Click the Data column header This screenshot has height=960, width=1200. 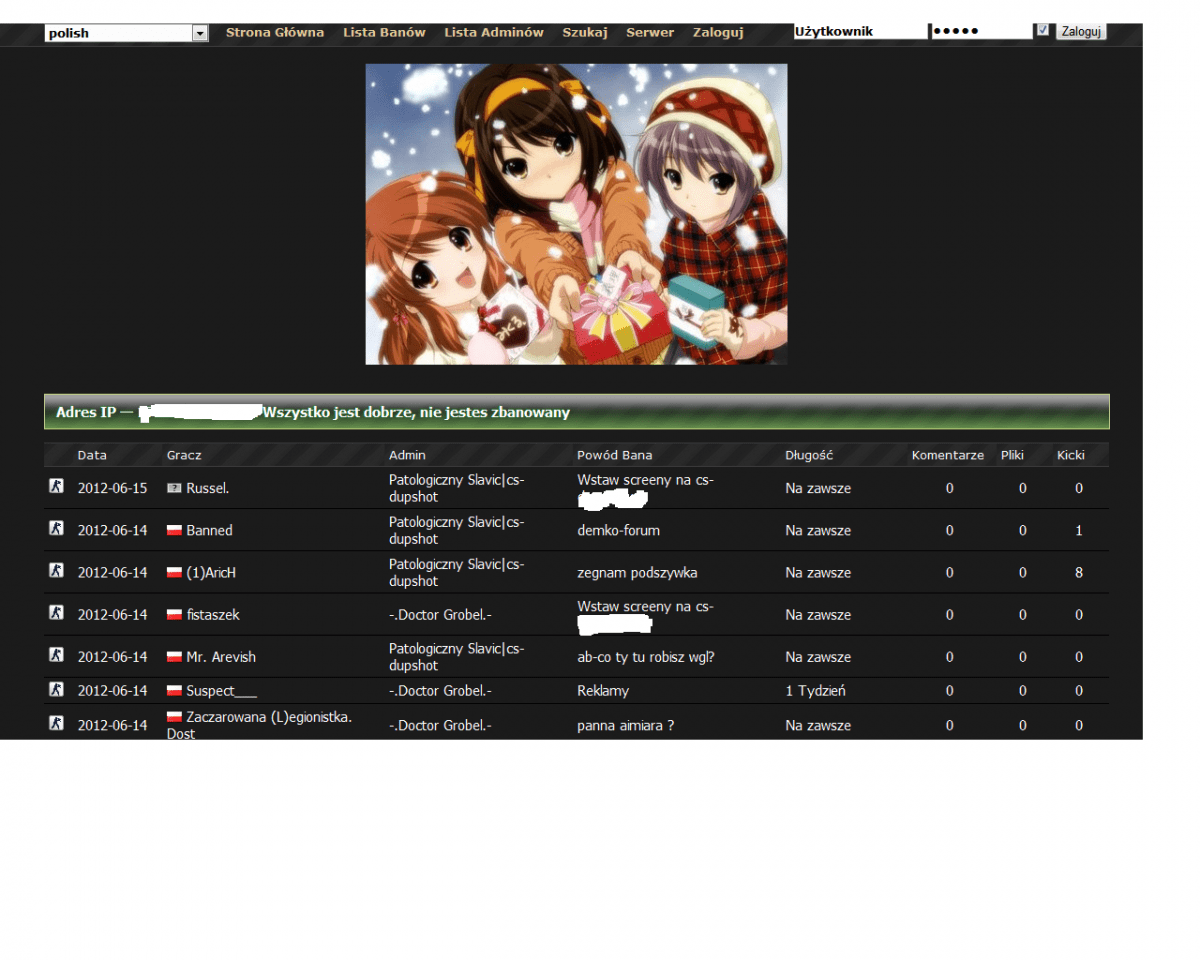tap(92, 455)
